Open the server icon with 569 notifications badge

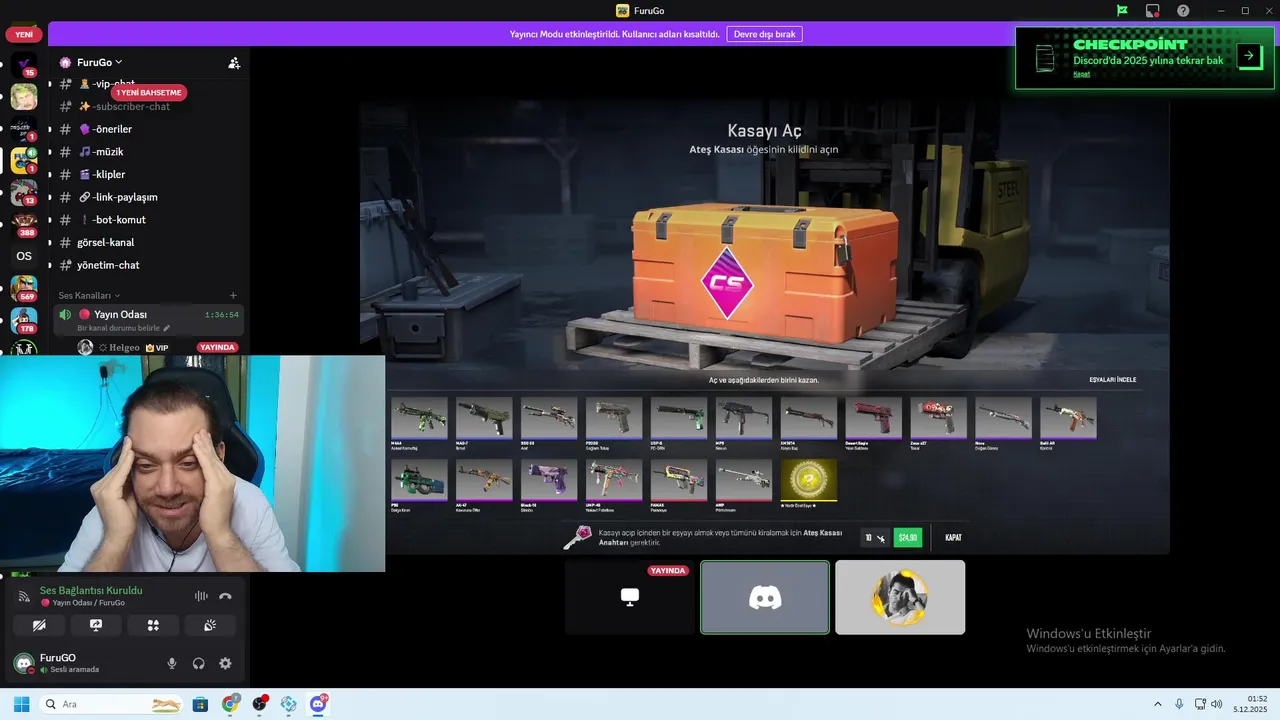click(24, 288)
